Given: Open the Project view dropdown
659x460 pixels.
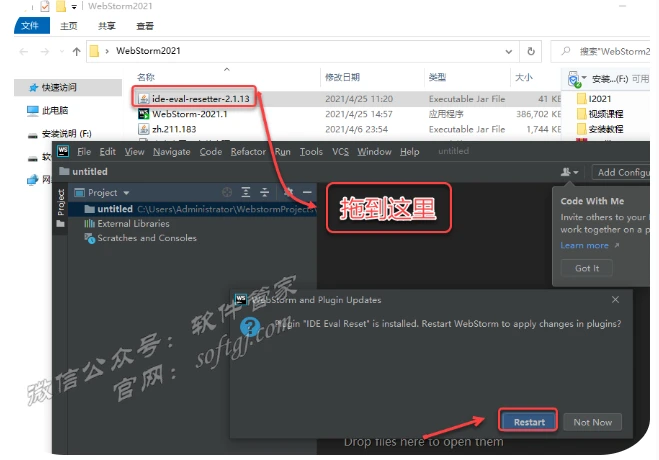Looking at the screenshot, I should [x=108, y=192].
